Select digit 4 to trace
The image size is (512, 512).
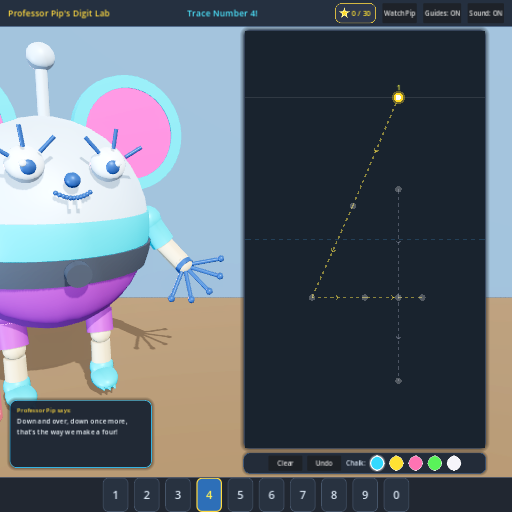pyautogui.click(x=209, y=495)
